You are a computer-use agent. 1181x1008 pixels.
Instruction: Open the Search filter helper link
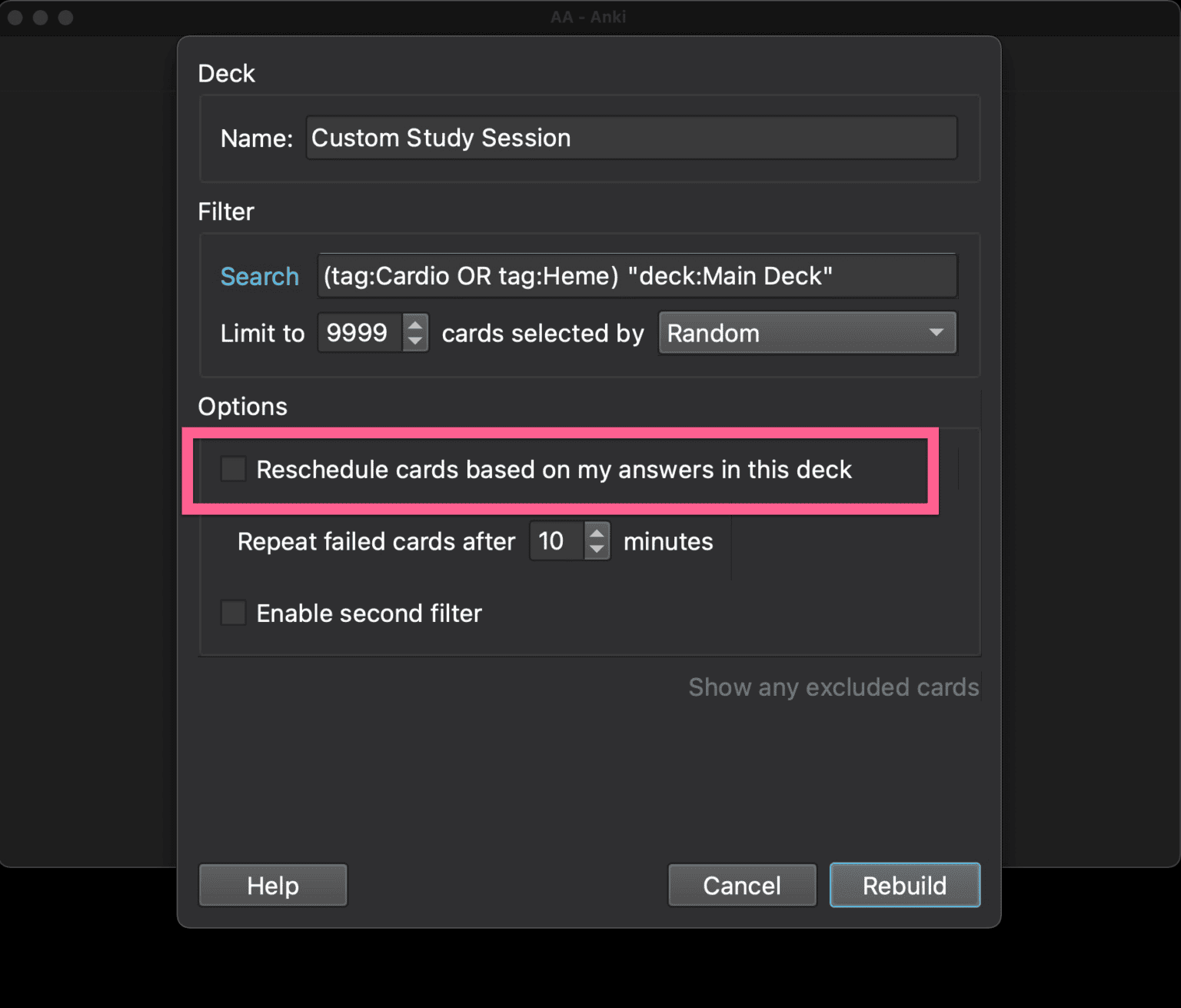pyautogui.click(x=260, y=276)
